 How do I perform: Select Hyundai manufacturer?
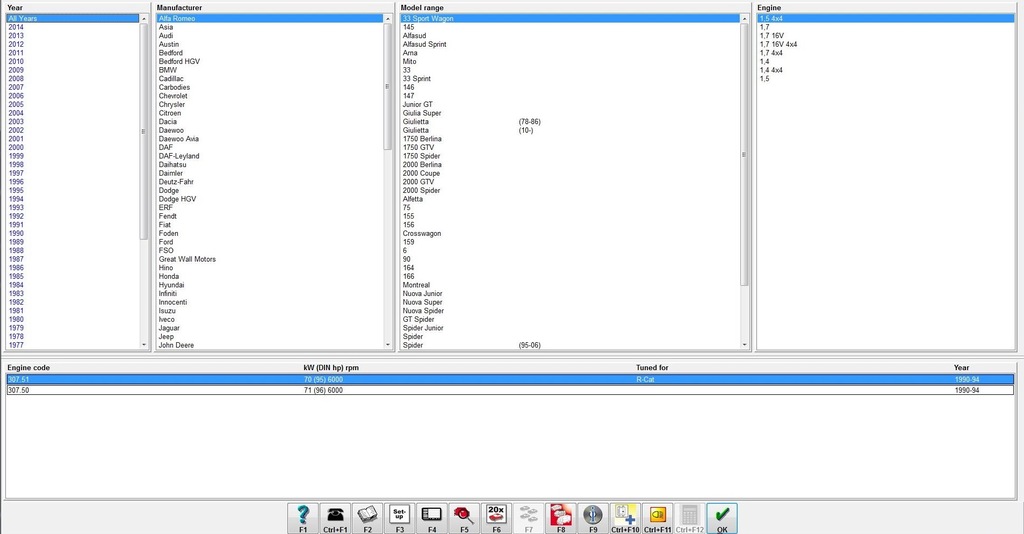tap(171, 285)
